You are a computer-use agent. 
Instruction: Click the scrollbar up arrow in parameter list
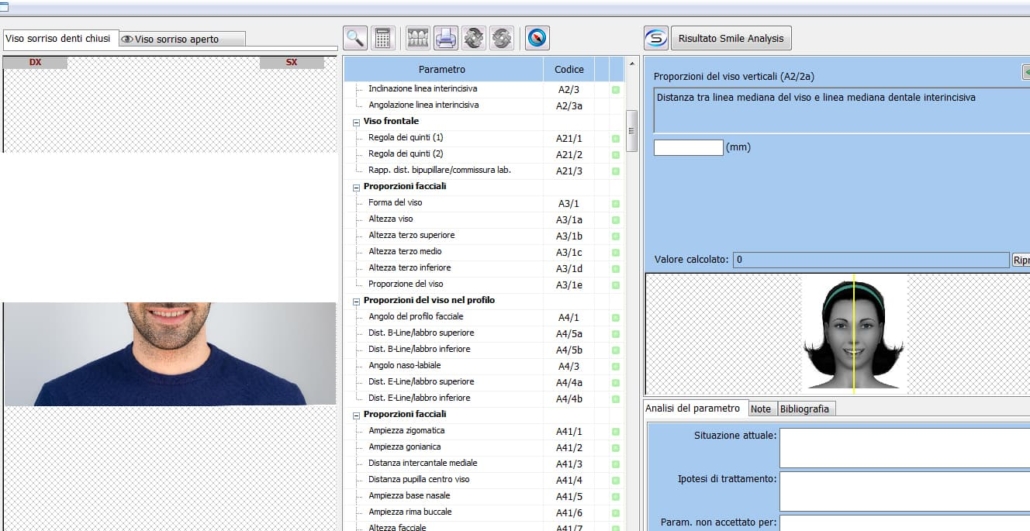[631, 64]
